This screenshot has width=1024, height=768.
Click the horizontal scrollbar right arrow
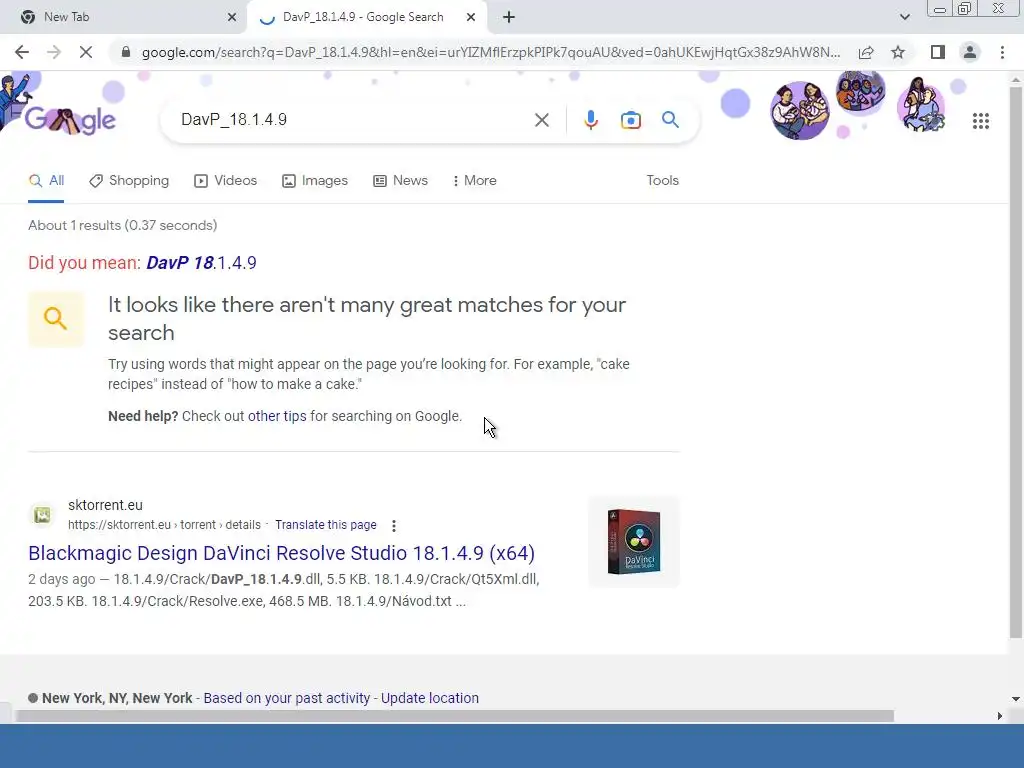point(1000,716)
